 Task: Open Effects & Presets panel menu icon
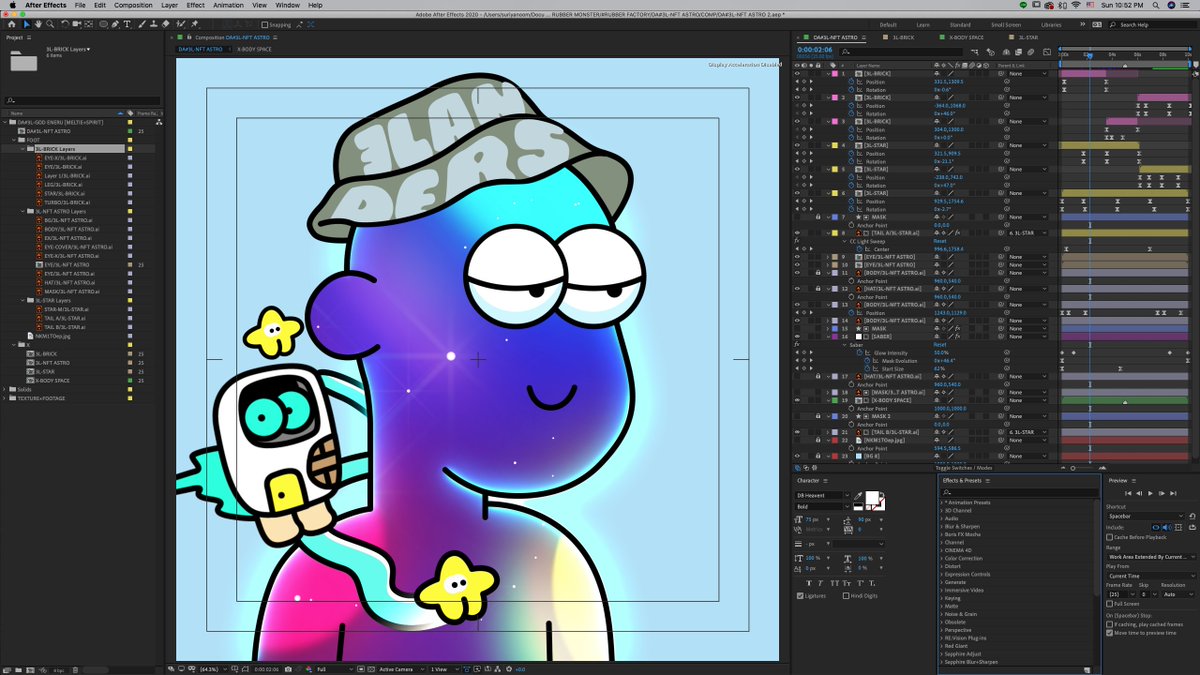pos(988,481)
